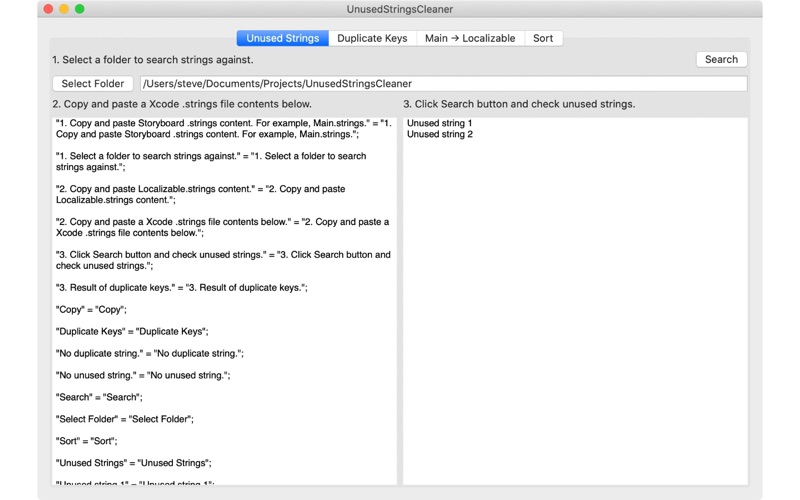Open the Duplicate Keys tab
The image size is (800, 500).
pos(372,38)
